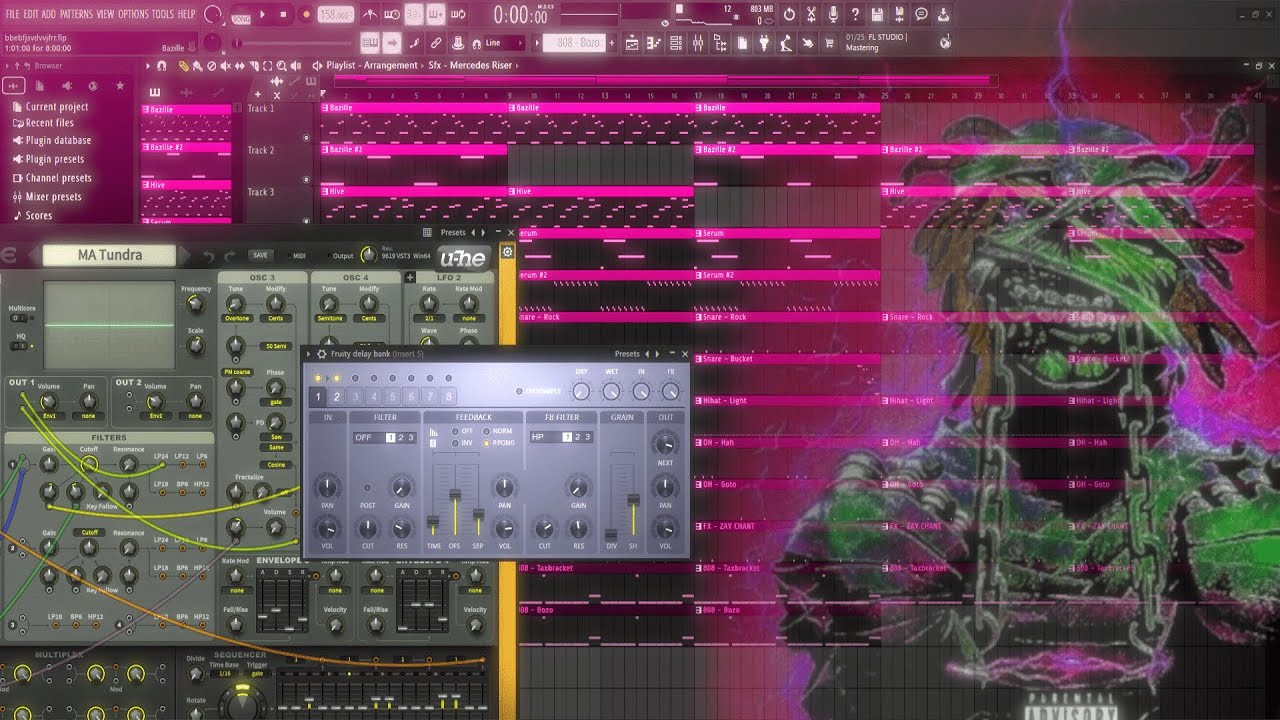
Task: Select delay bank 1 tab
Action: point(318,396)
